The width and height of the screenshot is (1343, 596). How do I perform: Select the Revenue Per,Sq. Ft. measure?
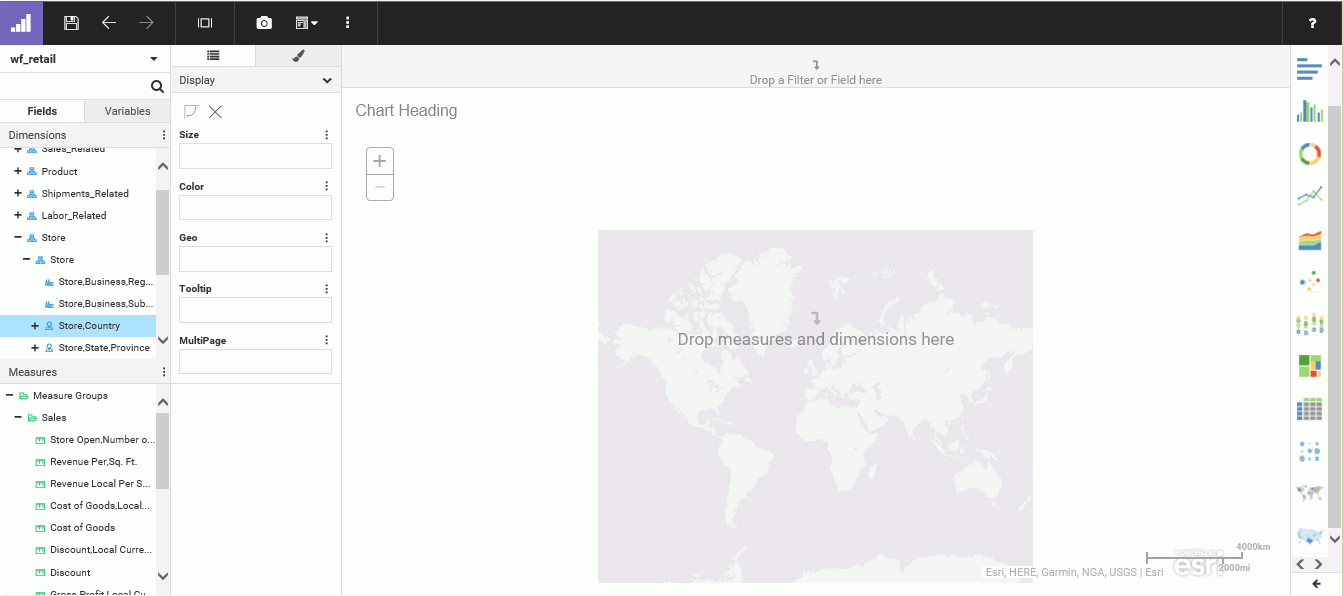93,462
